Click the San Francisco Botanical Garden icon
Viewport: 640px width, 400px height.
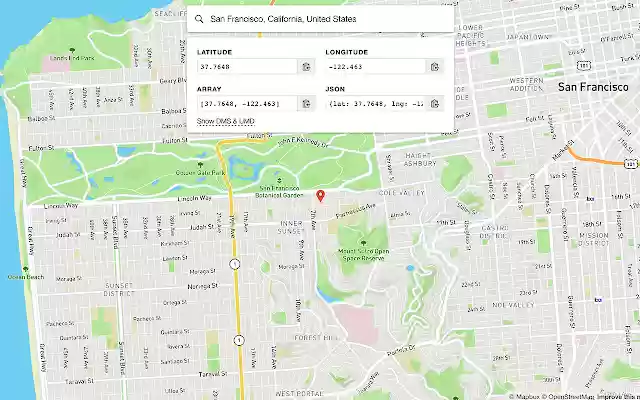coord(279,180)
